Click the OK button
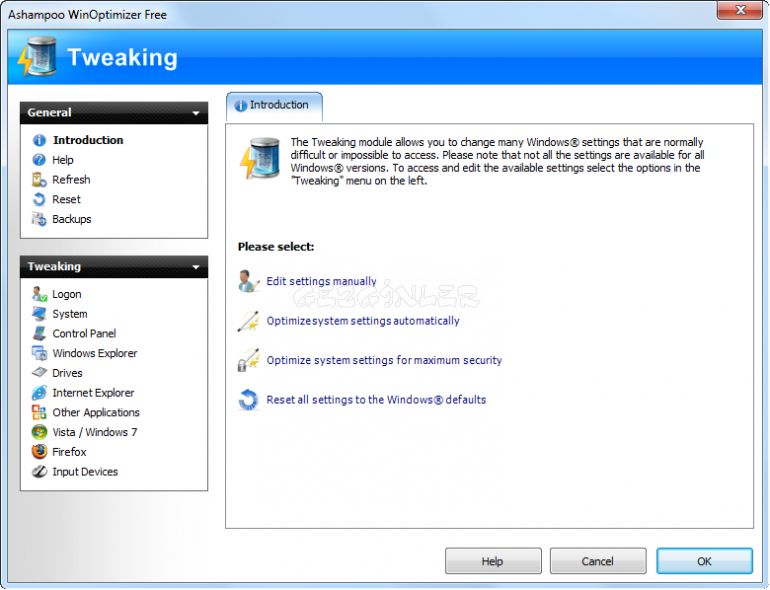This screenshot has height=590, width=770. (704, 561)
